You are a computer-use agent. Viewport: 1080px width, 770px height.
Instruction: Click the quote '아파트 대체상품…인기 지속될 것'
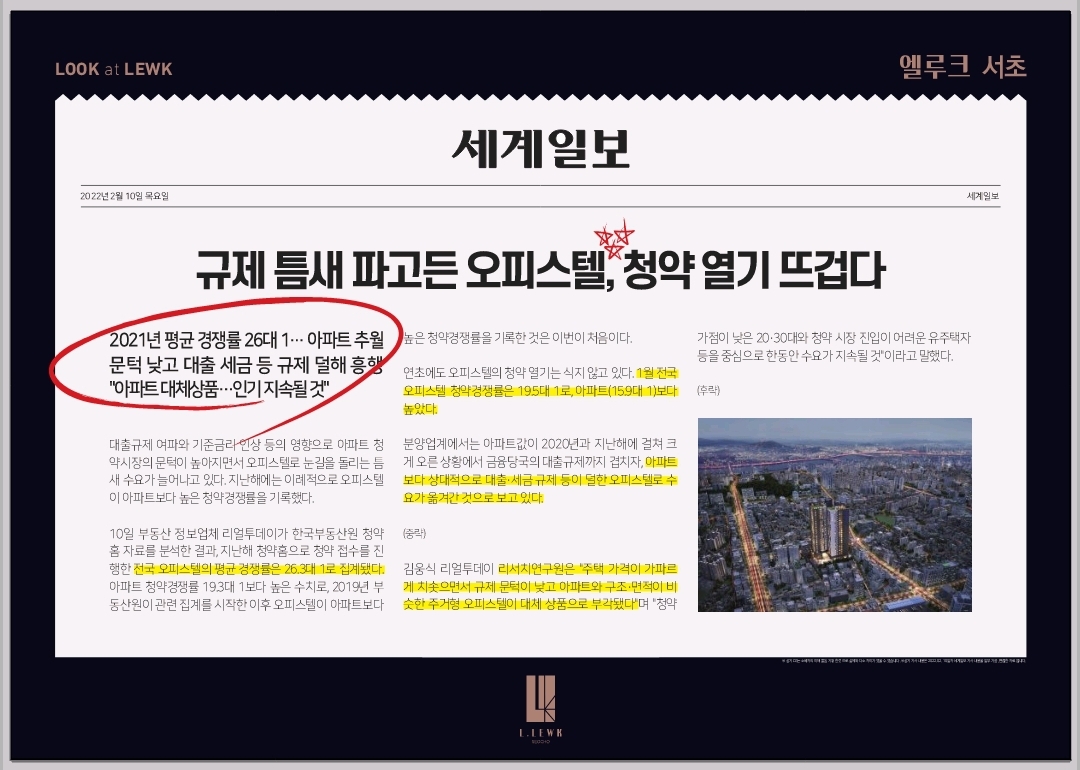pos(220,389)
